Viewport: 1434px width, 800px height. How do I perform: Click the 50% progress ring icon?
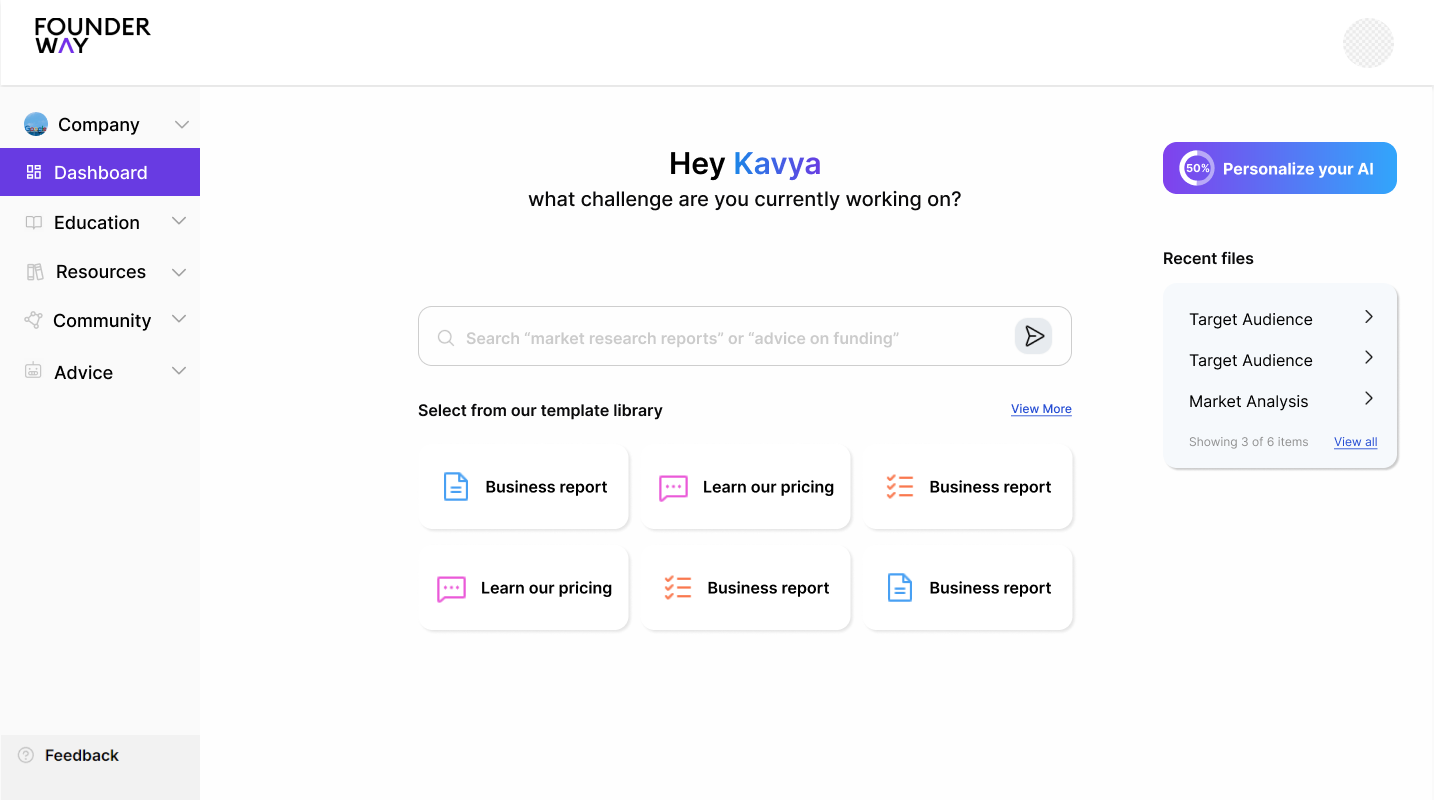pos(1197,168)
